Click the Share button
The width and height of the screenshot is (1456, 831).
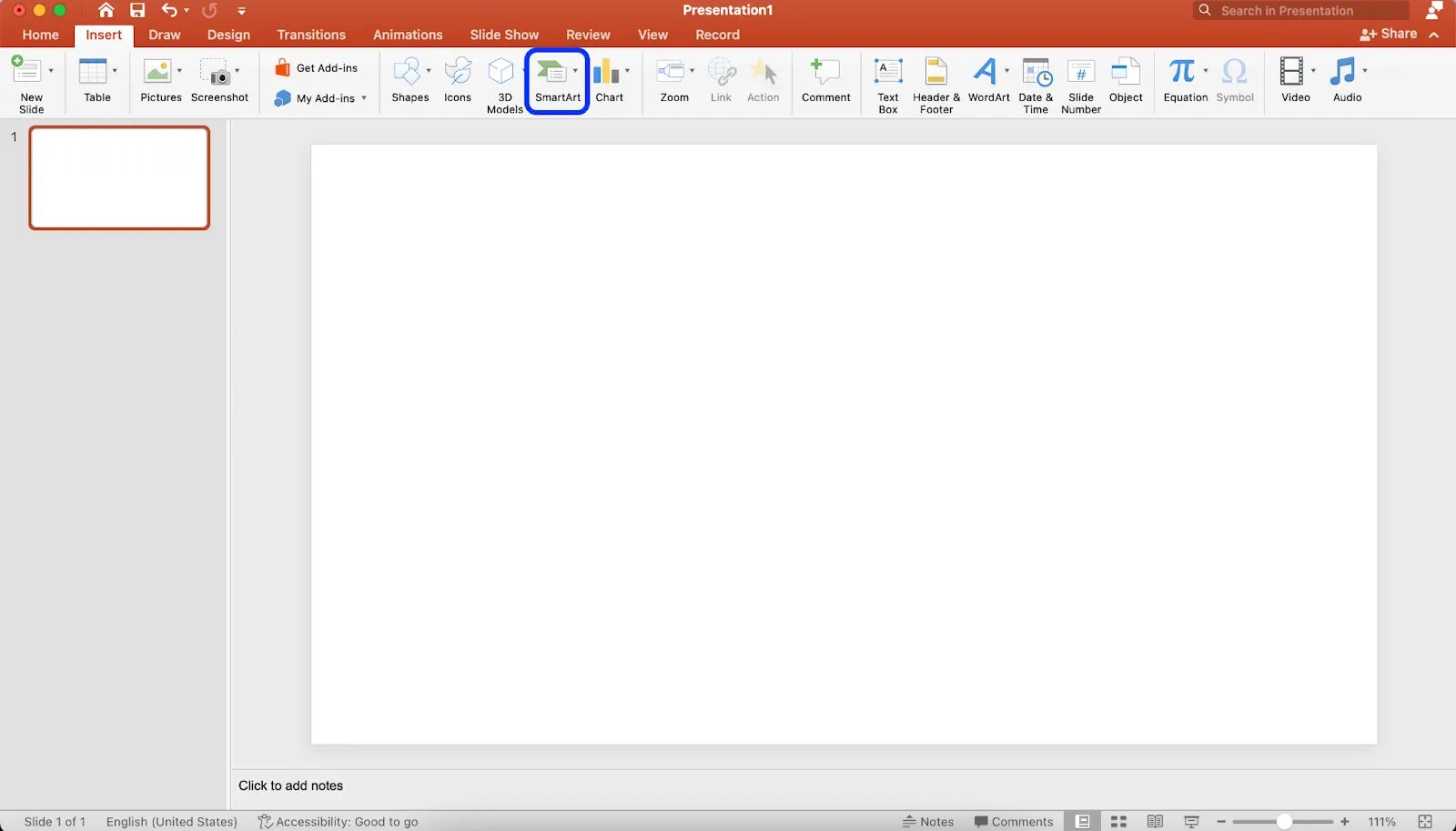[x=1389, y=34]
